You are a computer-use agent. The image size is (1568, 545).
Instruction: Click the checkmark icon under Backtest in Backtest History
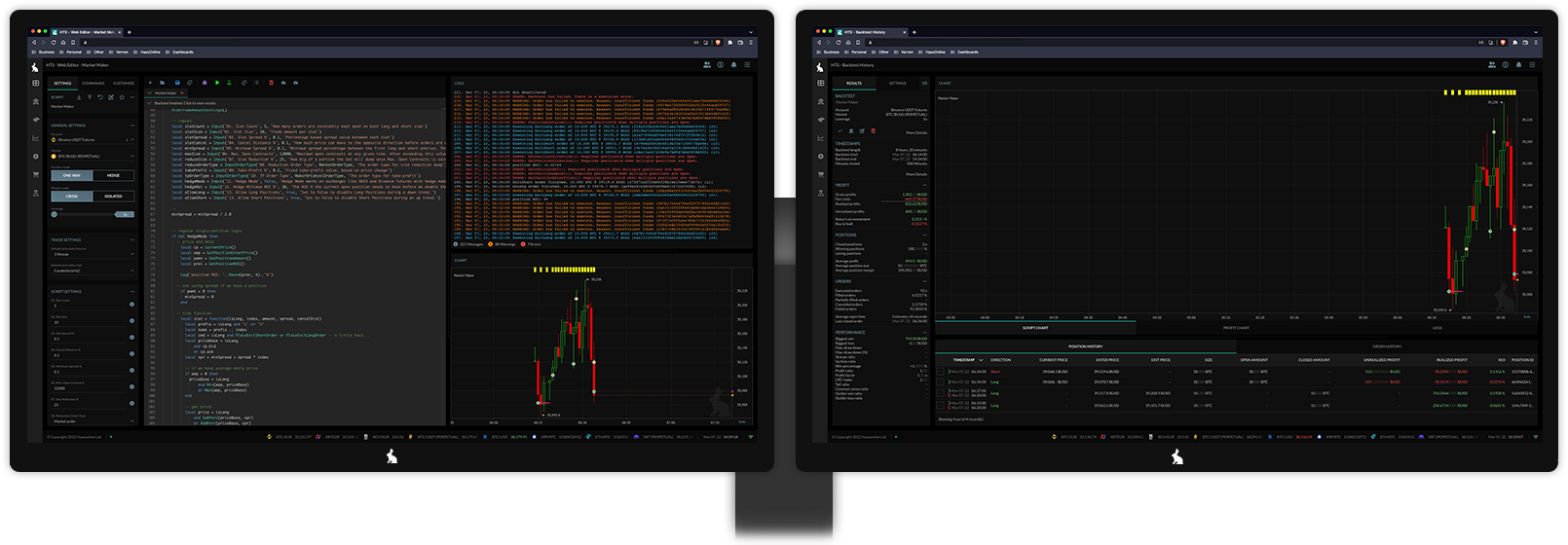840,130
